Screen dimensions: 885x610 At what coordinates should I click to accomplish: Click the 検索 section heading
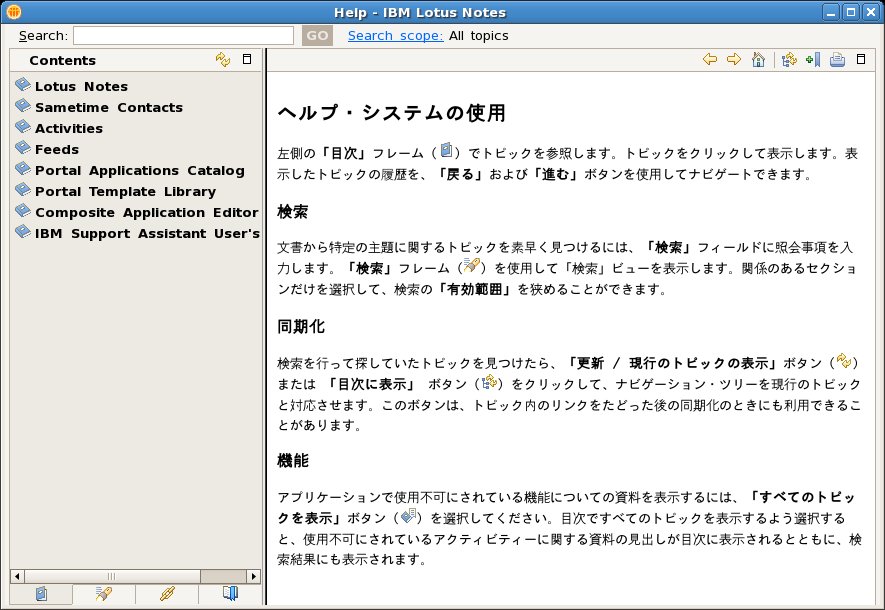point(292,212)
